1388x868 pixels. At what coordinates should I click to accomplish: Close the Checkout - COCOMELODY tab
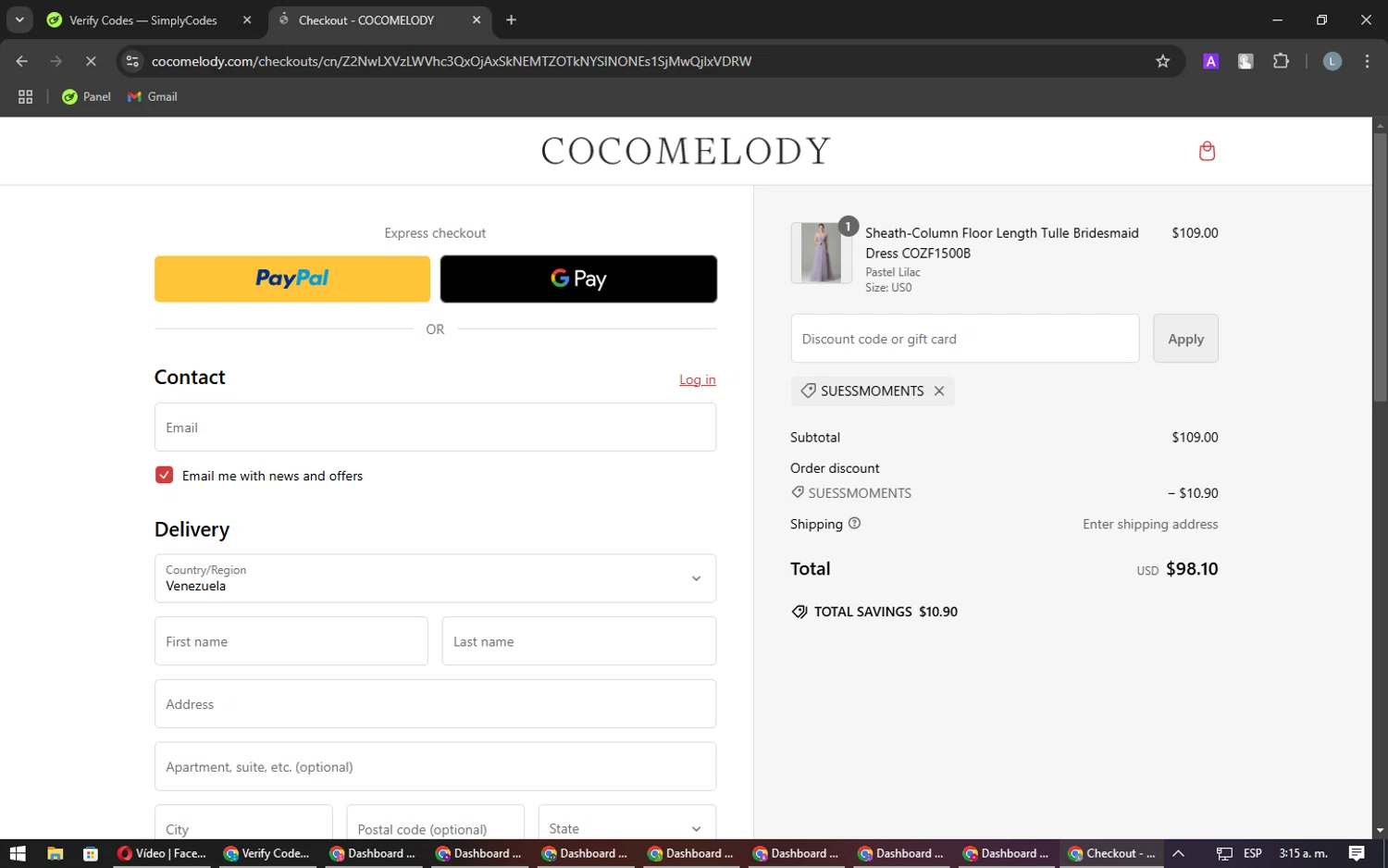(x=477, y=19)
